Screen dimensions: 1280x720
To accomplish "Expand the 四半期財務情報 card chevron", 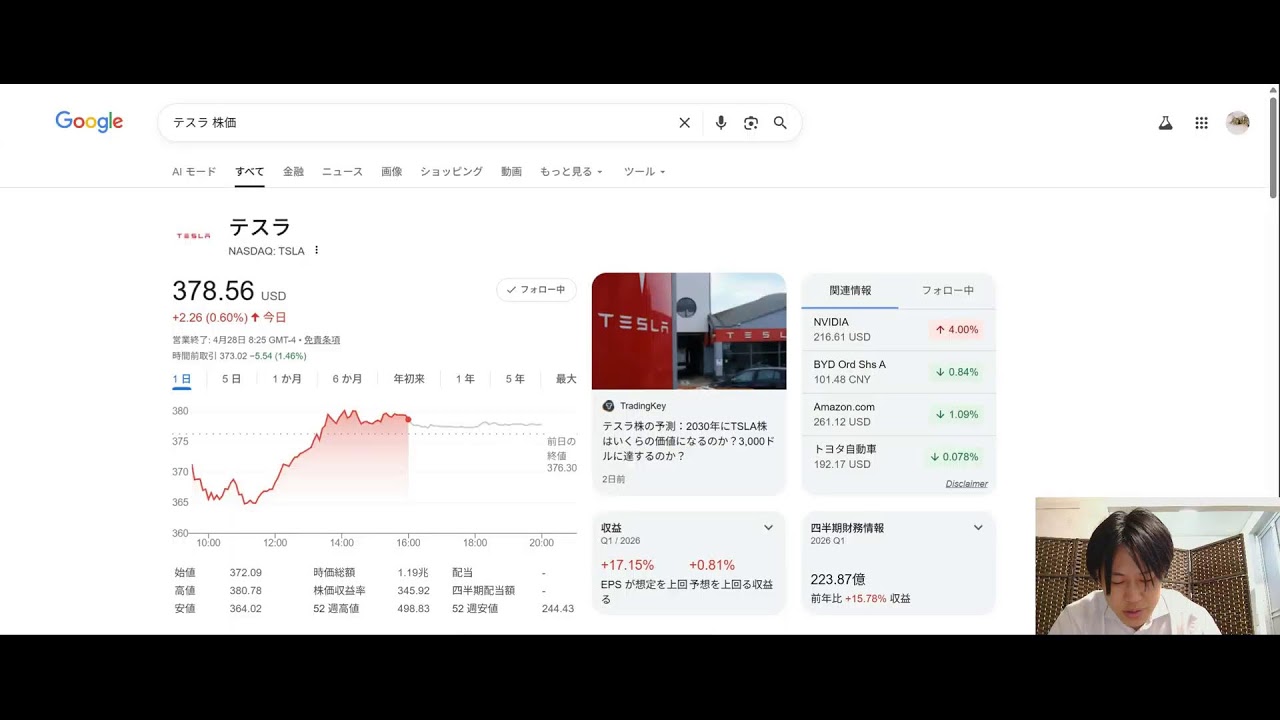I will (978, 528).
